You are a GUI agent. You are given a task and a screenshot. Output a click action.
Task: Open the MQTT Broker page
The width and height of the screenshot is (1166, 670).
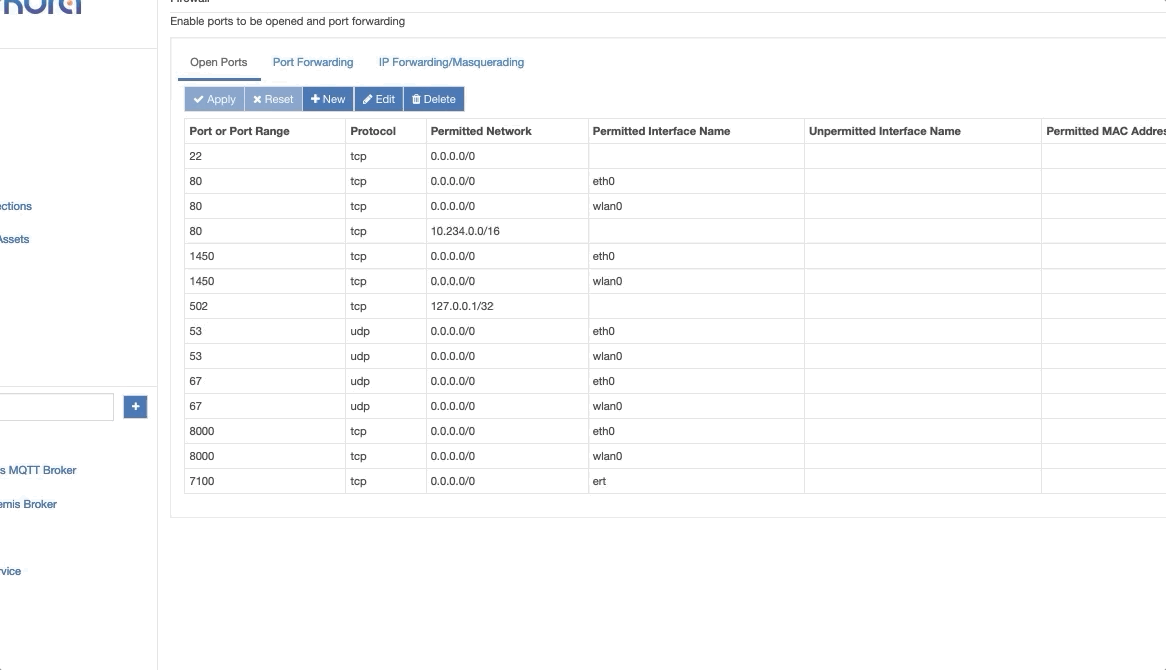pos(40,469)
